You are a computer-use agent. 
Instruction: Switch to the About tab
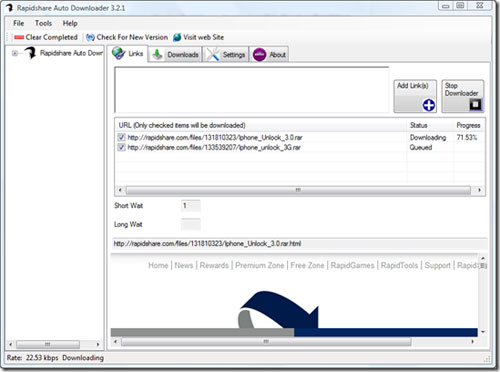269,55
